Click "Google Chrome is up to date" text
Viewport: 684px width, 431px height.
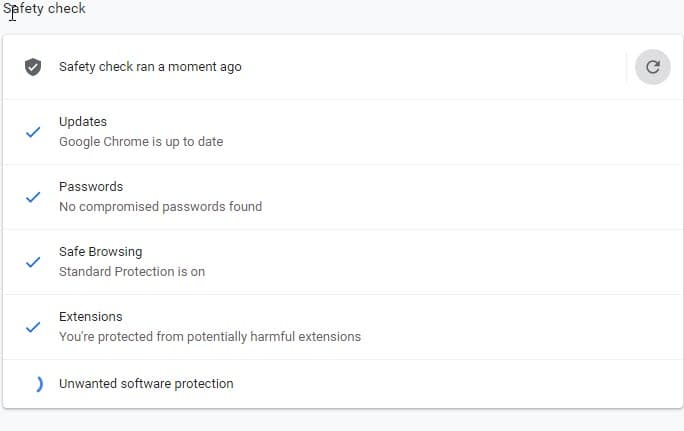[141, 142]
